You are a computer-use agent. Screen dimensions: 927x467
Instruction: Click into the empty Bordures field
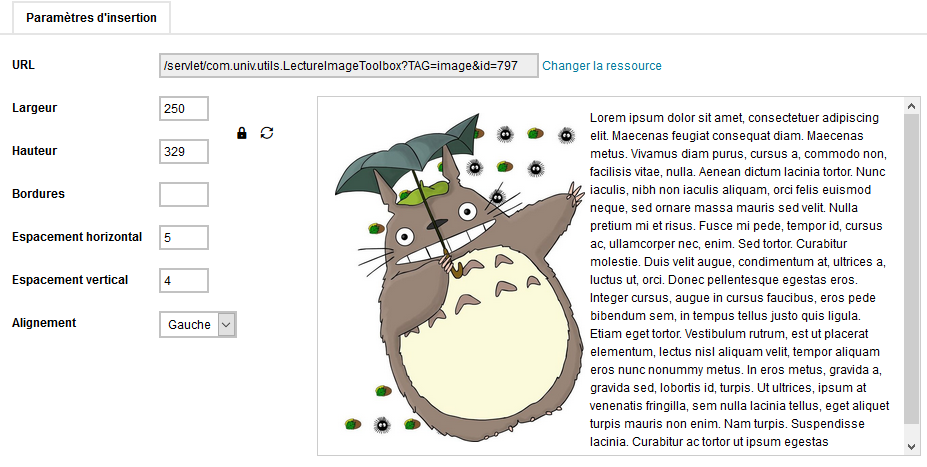click(x=184, y=194)
